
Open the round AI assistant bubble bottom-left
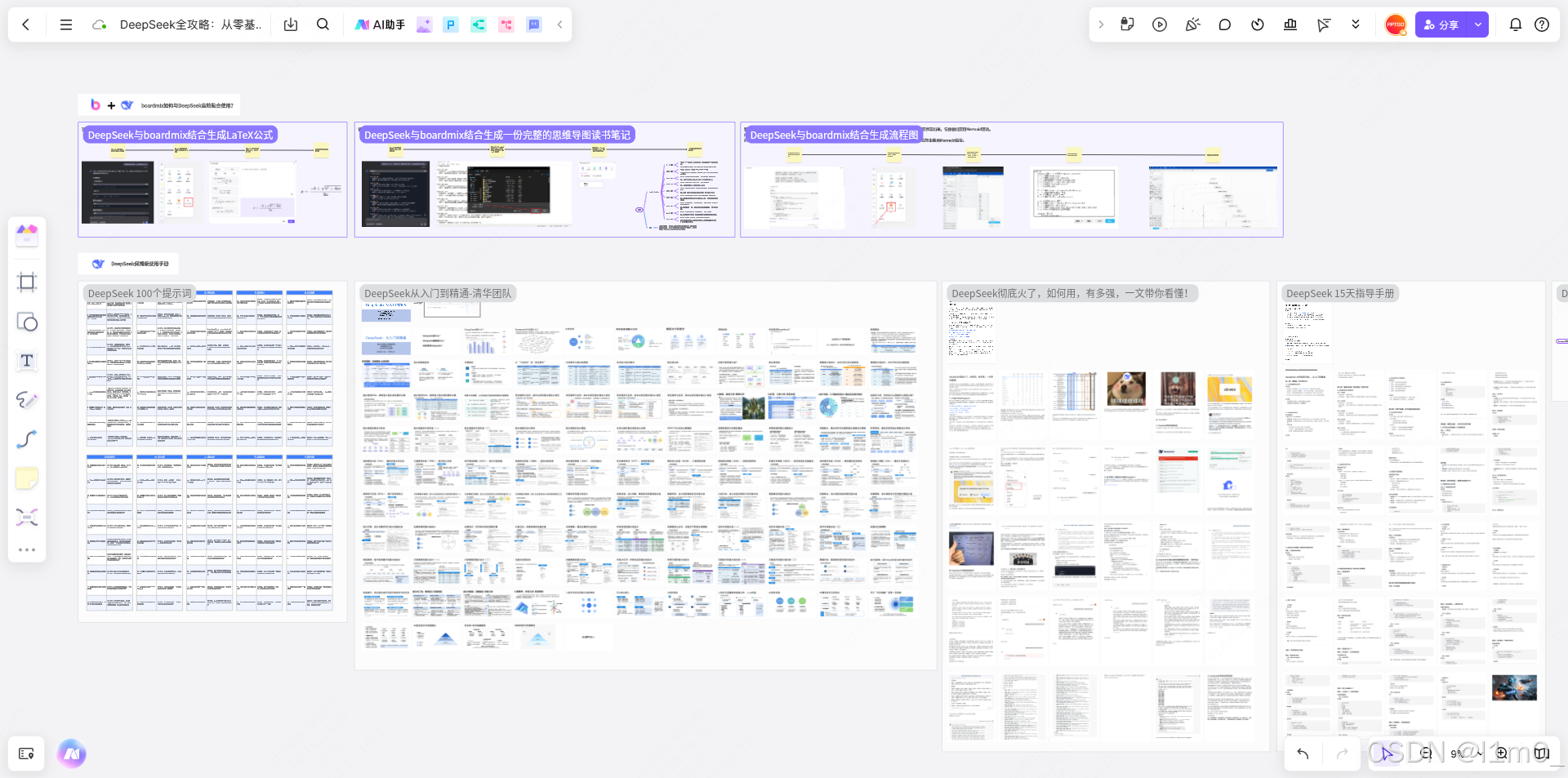click(x=72, y=754)
